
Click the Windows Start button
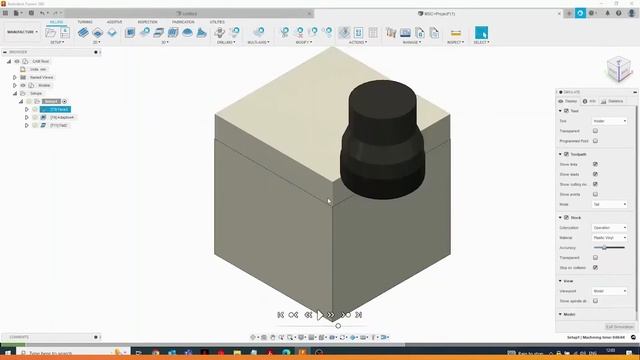(x=8, y=353)
